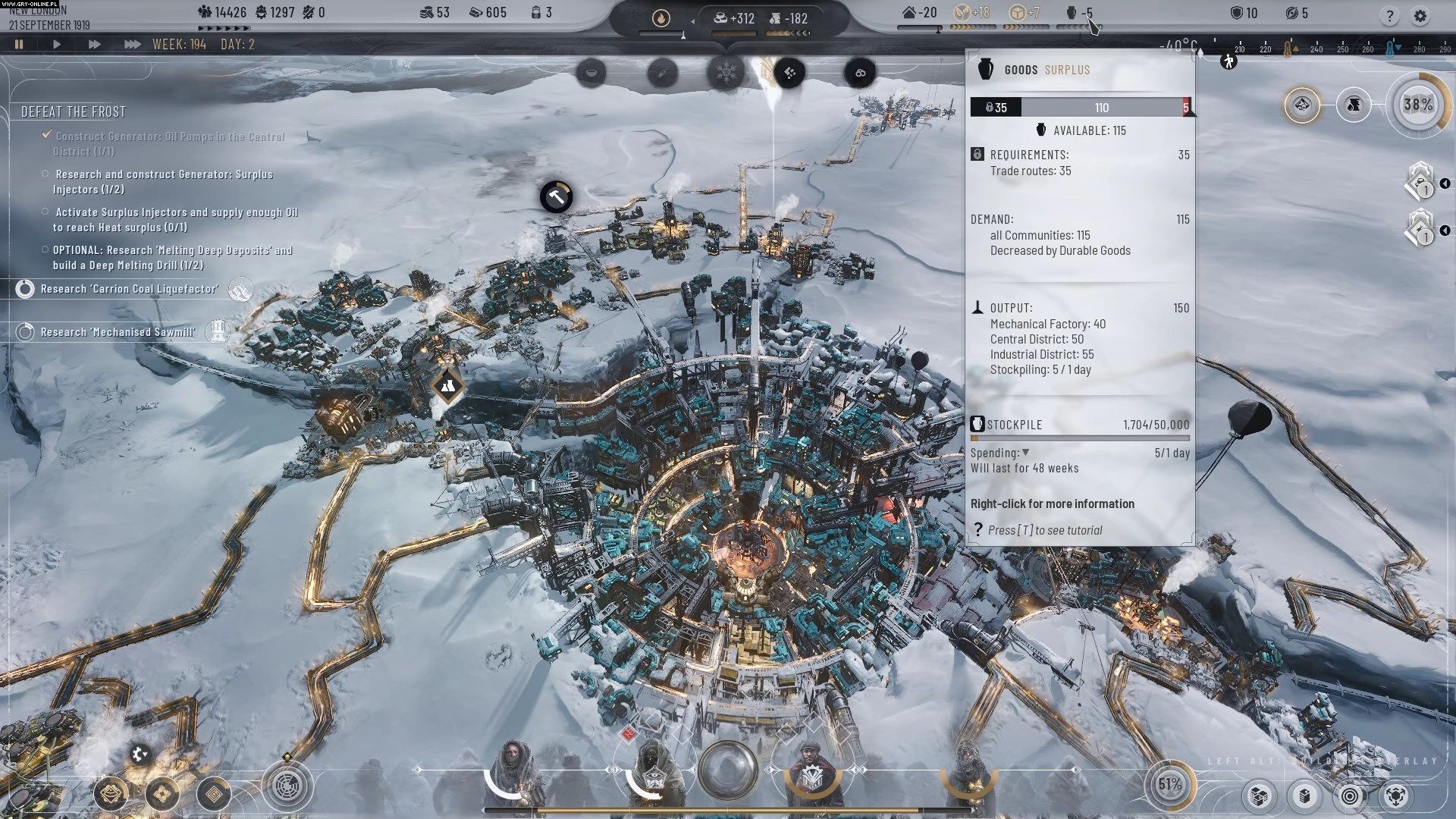This screenshot has width=1456, height=819.
Task: Select Research 'Mechanised Sawmill' task
Action: (x=118, y=332)
